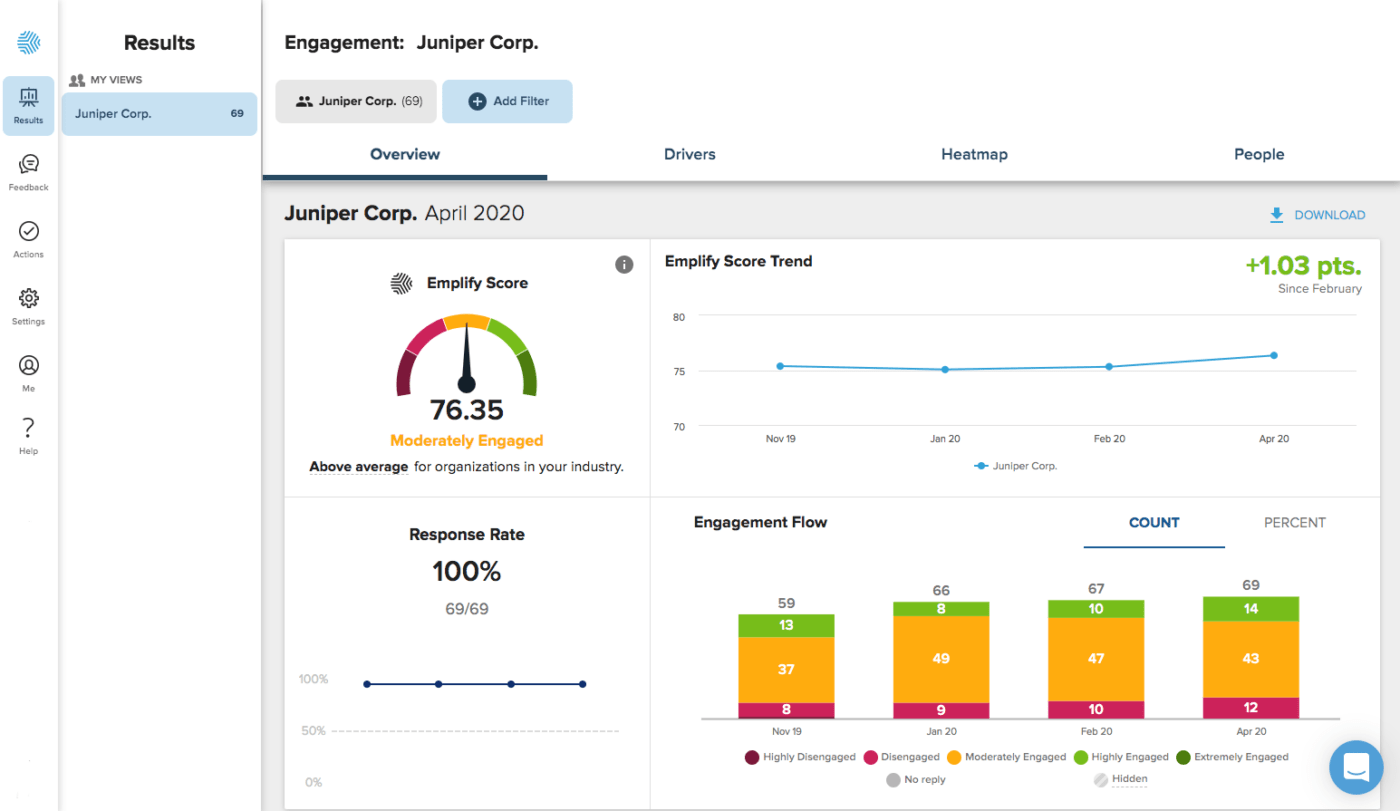This screenshot has width=1400, height=811.
Task: Open the Help section
Action: coord(29,436)
